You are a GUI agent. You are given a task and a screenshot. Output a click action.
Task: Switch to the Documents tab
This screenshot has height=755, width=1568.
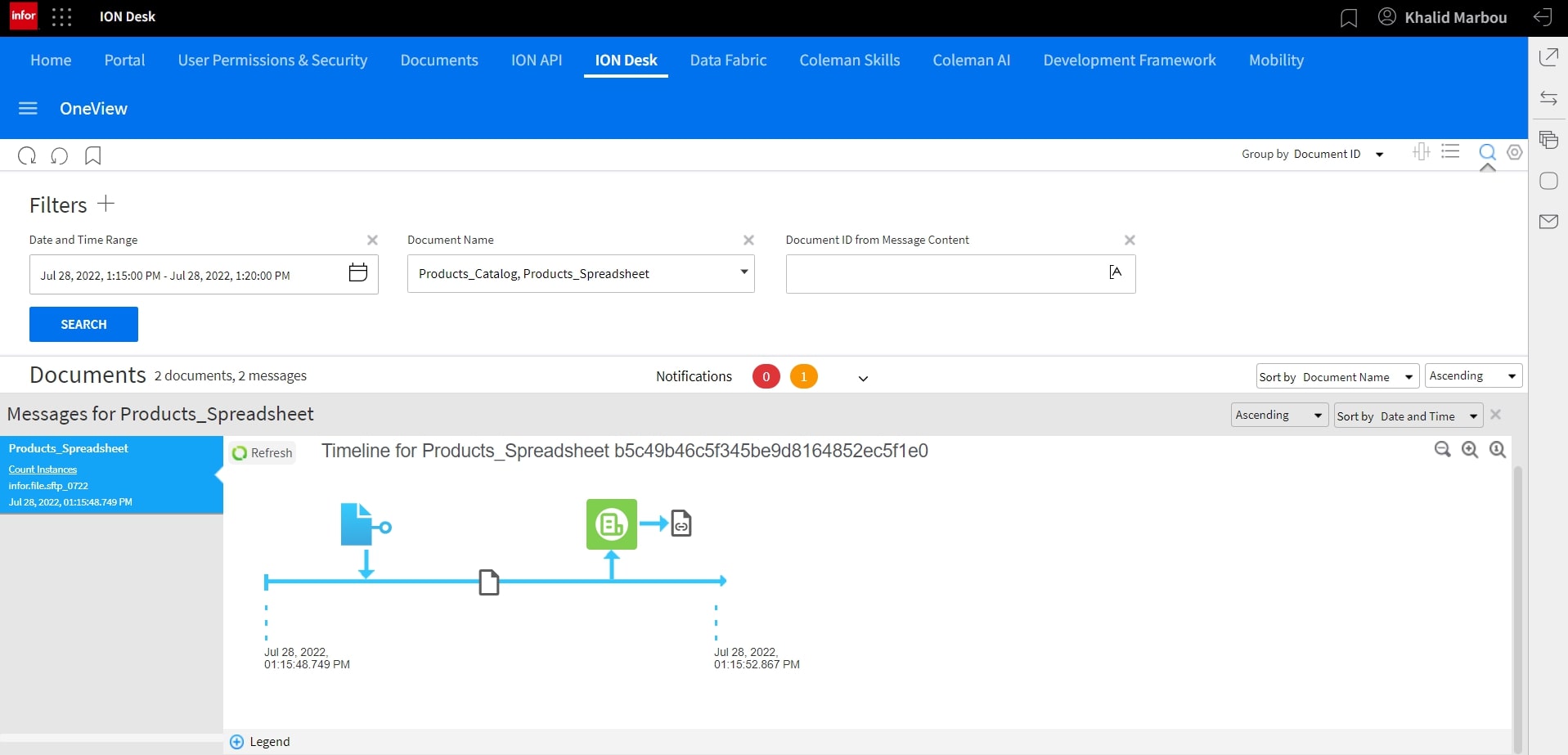tap(439, 60)
